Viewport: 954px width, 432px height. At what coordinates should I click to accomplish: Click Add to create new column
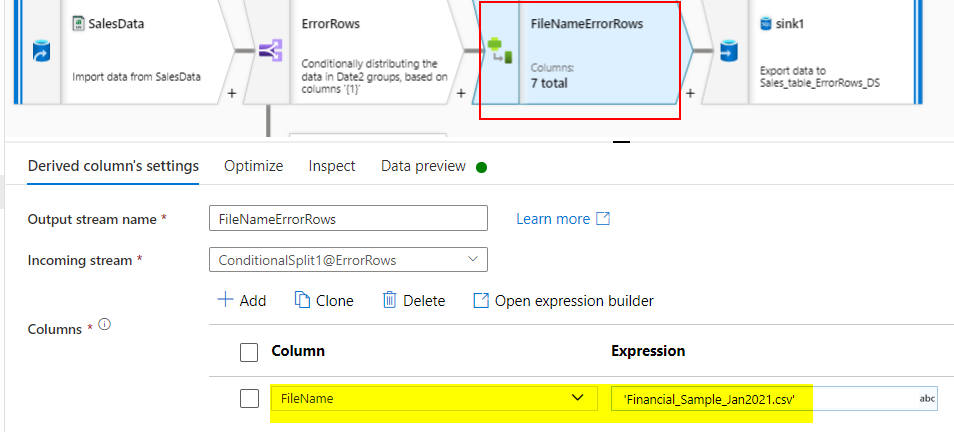point(242,301)
